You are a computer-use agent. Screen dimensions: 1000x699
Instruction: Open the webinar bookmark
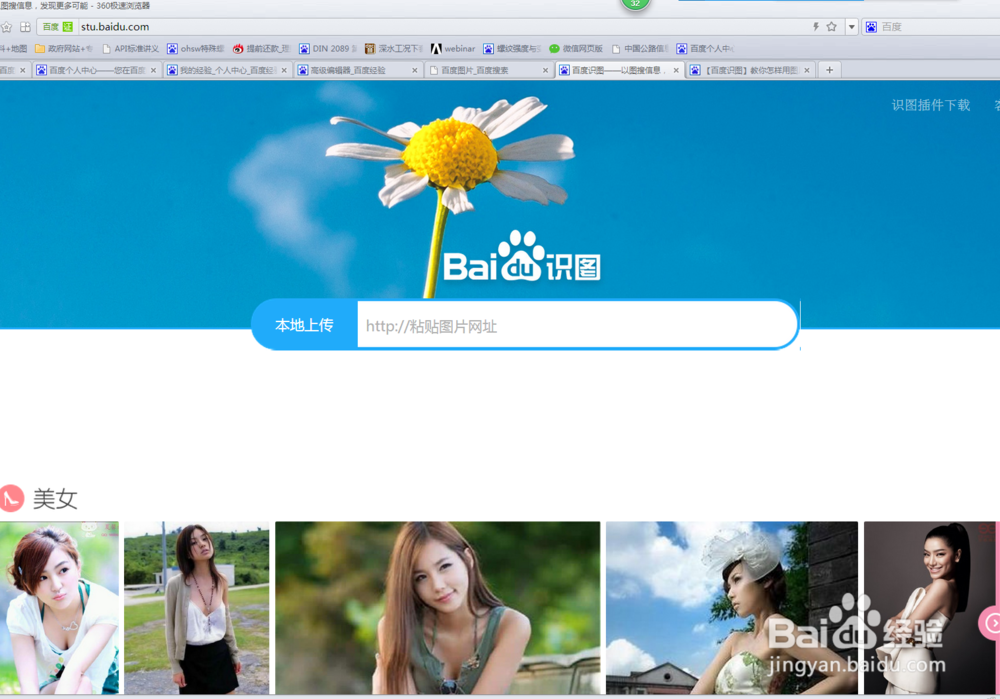pyautogui.click(x=453, y=48)
